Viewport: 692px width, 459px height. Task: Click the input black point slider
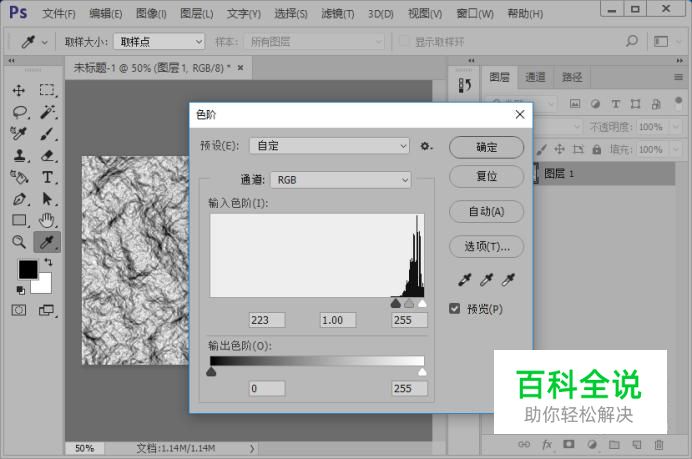click(x=396, y=303)
